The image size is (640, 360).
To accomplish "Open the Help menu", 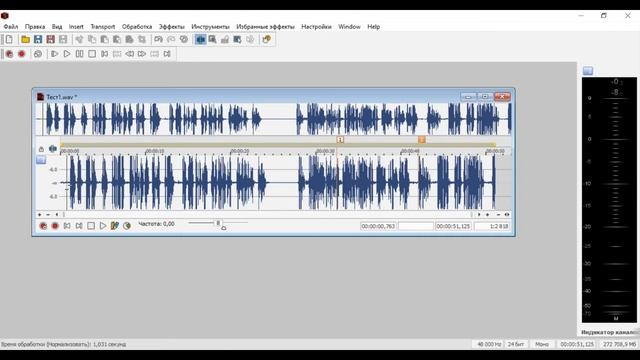I will 373,27.
